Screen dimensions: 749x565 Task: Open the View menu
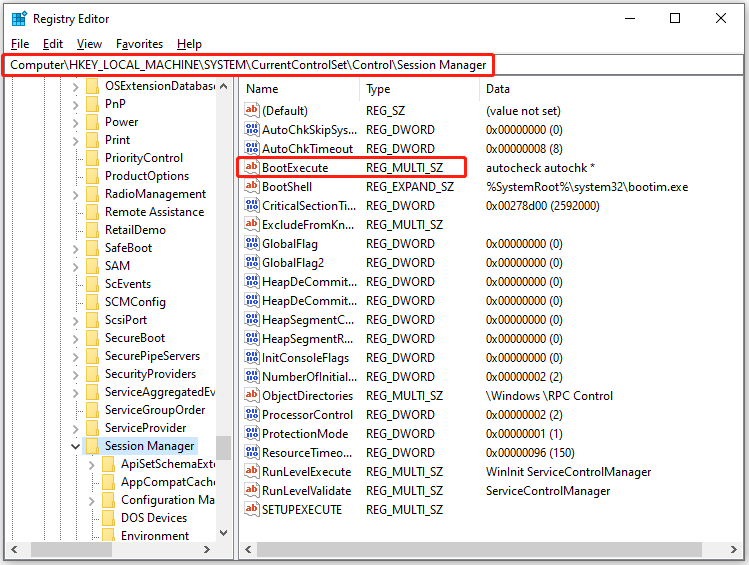(89, 44)
